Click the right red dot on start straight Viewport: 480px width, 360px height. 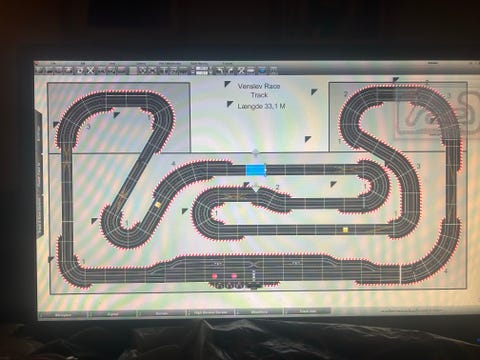pos(234,276)
